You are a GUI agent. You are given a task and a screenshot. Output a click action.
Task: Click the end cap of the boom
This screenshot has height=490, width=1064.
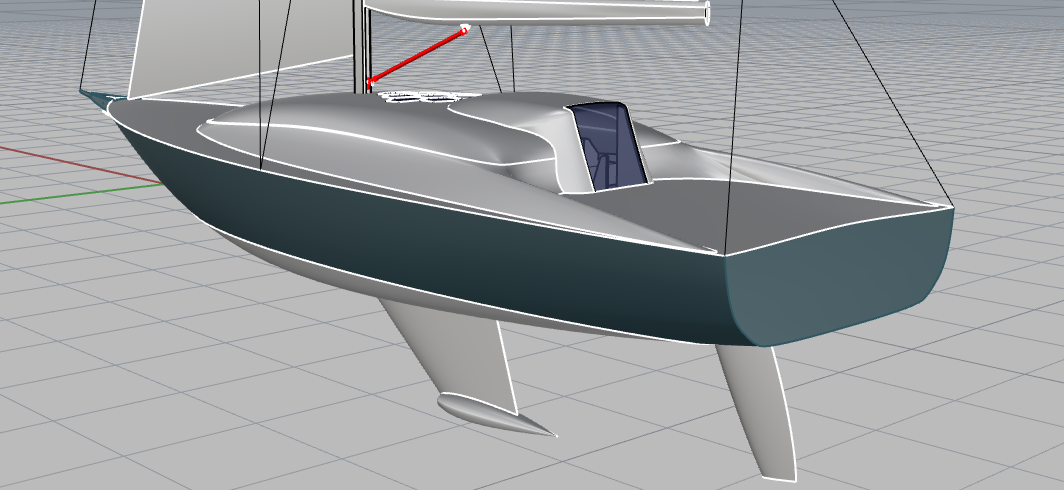tap(708, 13)
